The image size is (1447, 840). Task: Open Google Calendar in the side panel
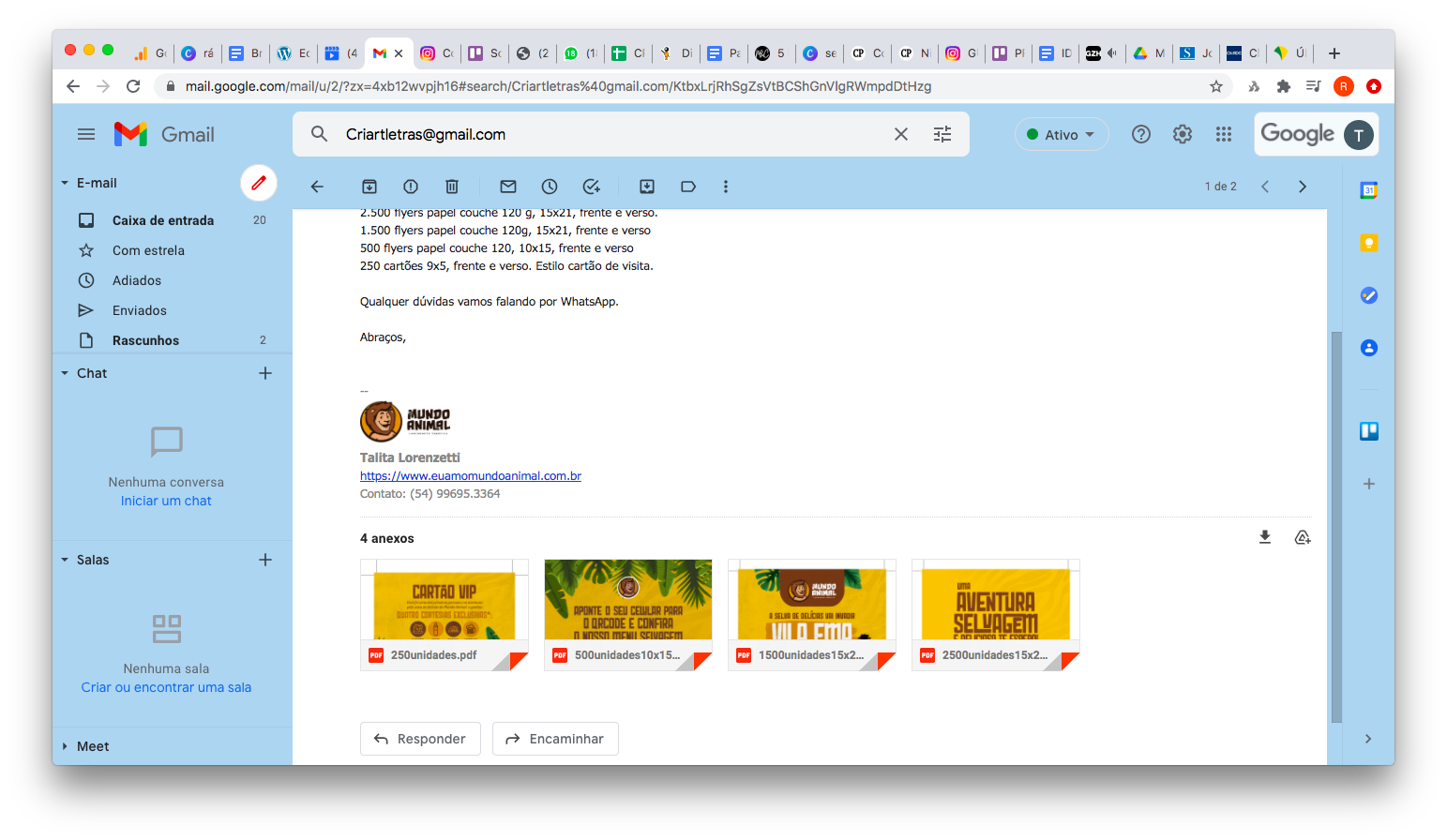[1369, 190]
